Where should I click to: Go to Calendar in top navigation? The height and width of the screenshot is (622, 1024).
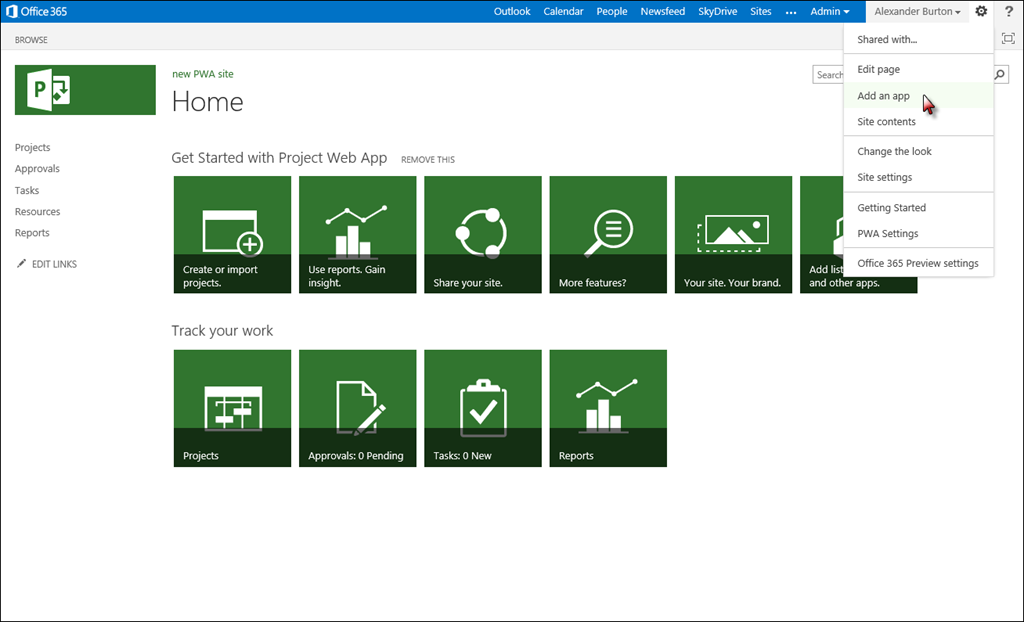pyautogui.click(x=564, y=11)
